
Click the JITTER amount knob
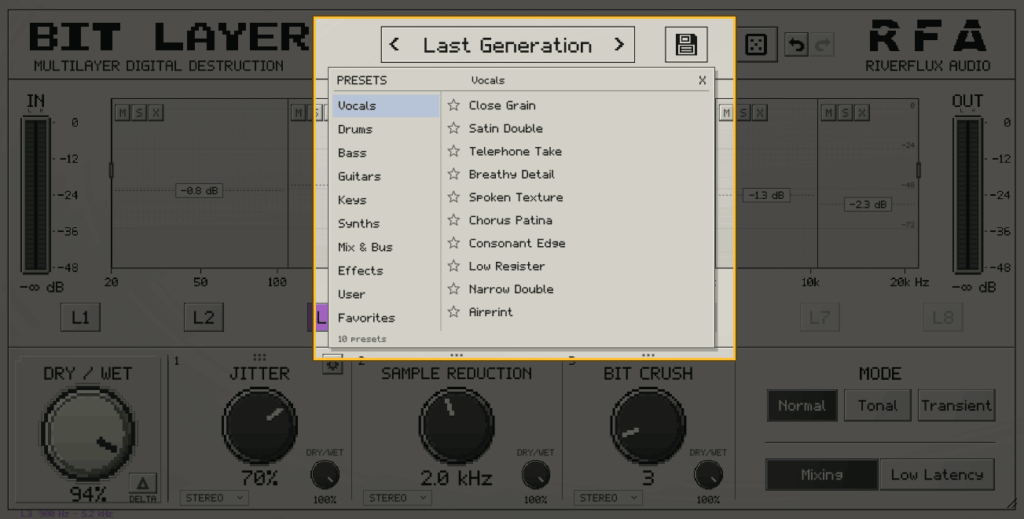point(259,426)
